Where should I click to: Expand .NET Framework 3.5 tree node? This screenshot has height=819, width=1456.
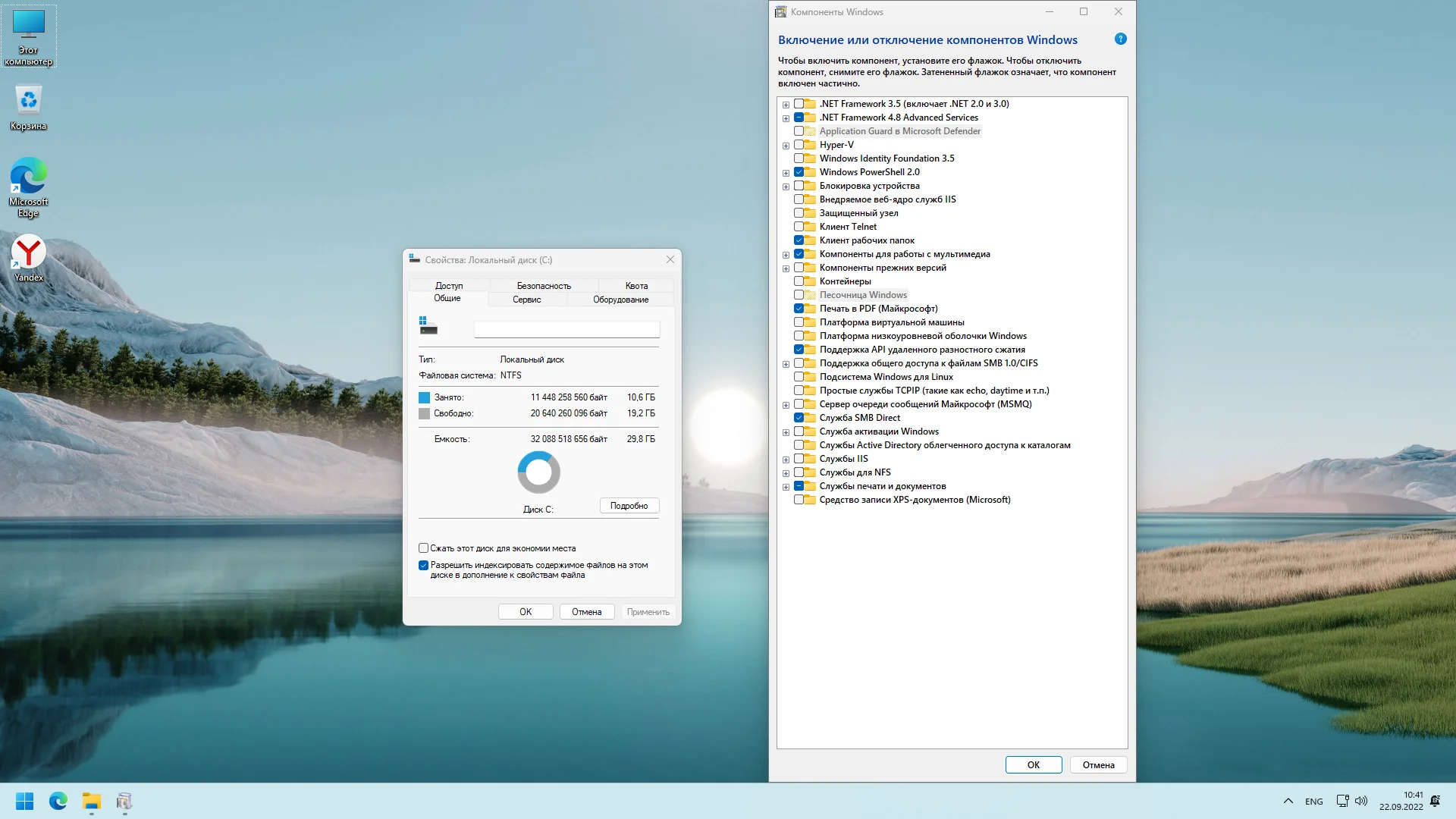point(786,105)
